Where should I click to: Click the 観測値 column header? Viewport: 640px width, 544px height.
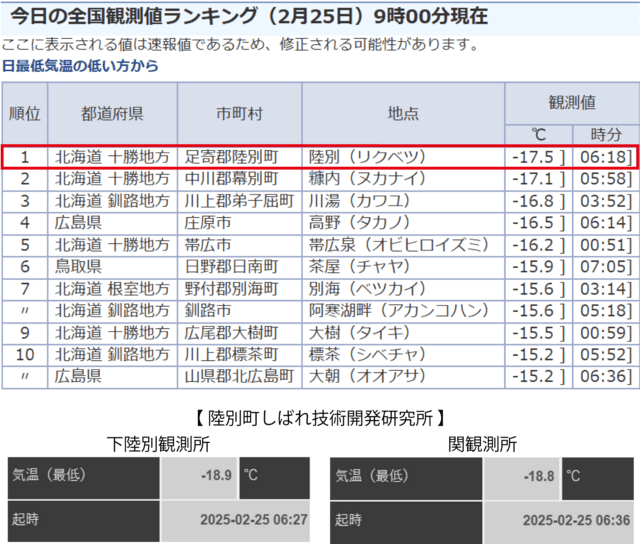[x=572, y=103]
